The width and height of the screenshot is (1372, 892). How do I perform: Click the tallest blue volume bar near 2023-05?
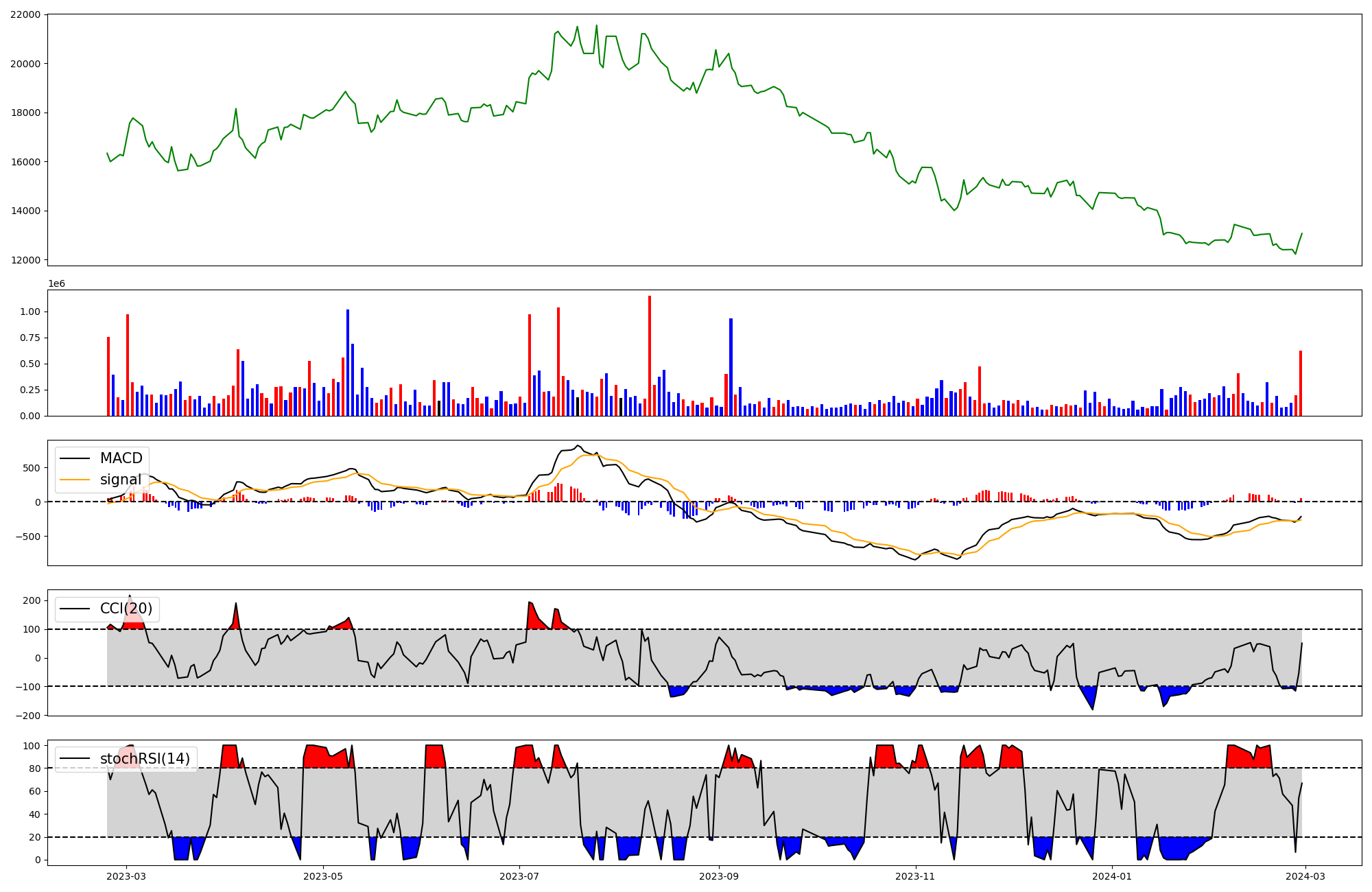point(348,362)
